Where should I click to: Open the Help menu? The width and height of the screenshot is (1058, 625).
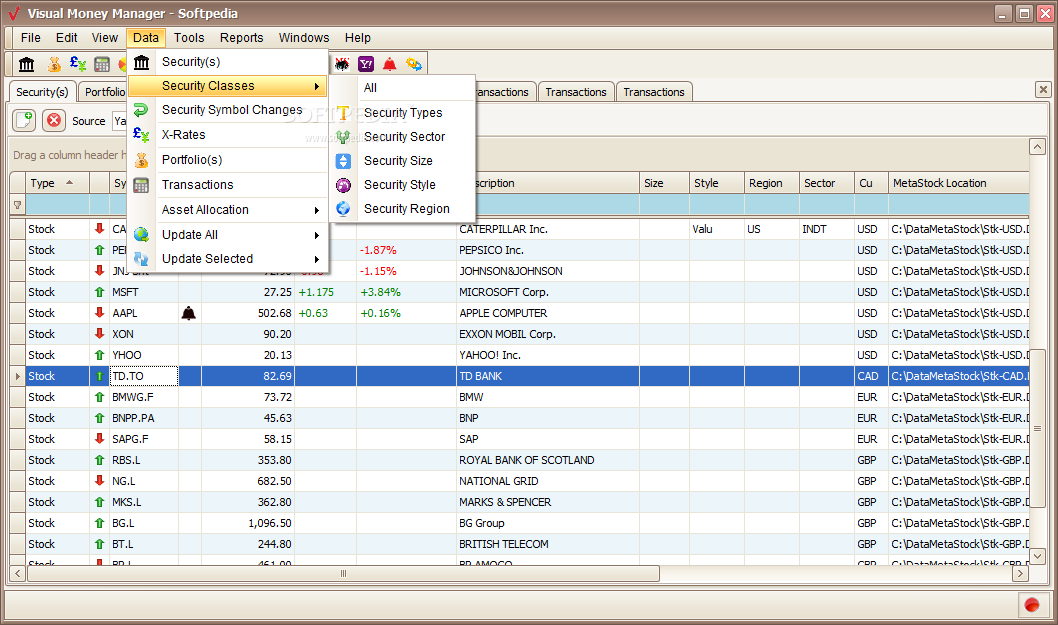coord(358,38)
